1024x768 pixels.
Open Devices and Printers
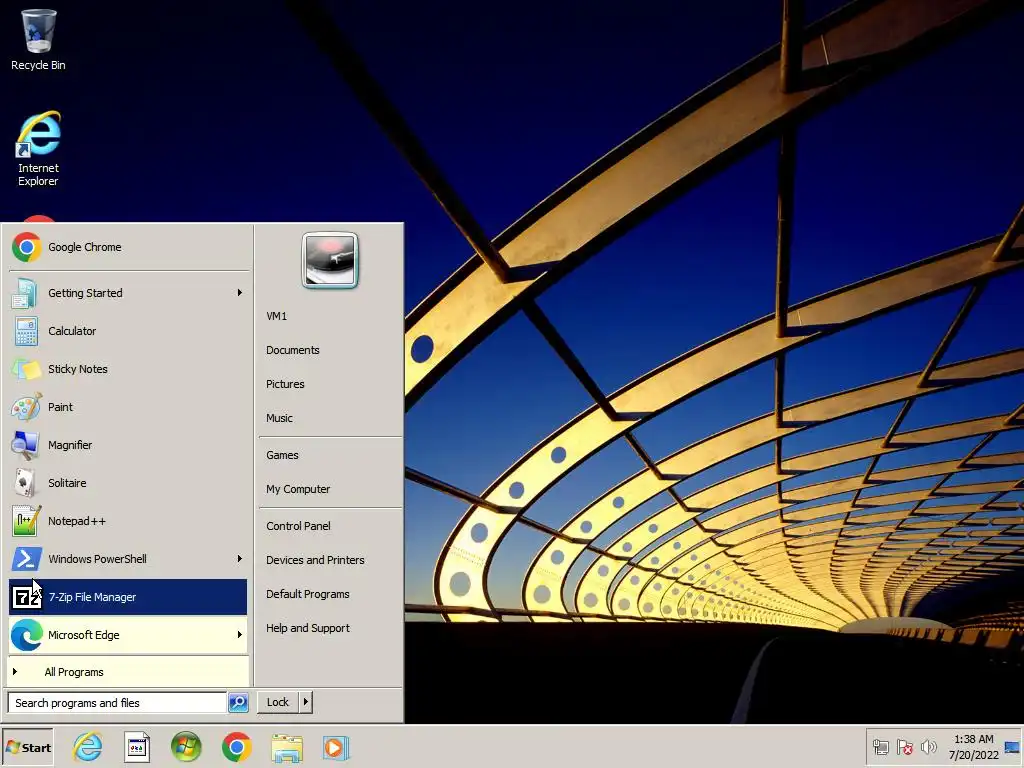[315, 560]
